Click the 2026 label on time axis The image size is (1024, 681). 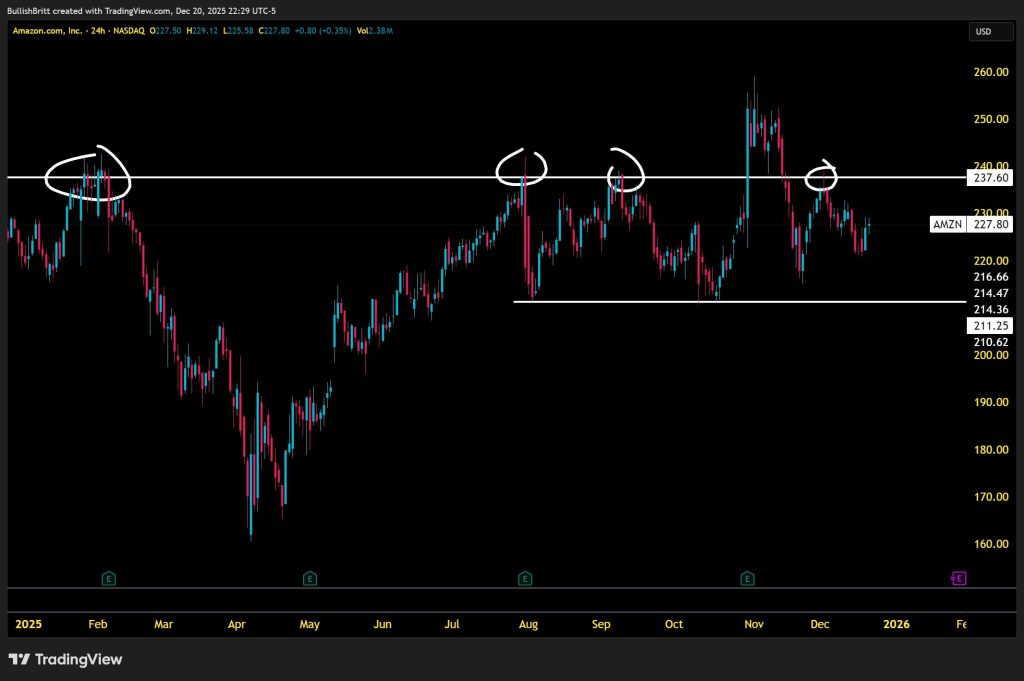896,624
